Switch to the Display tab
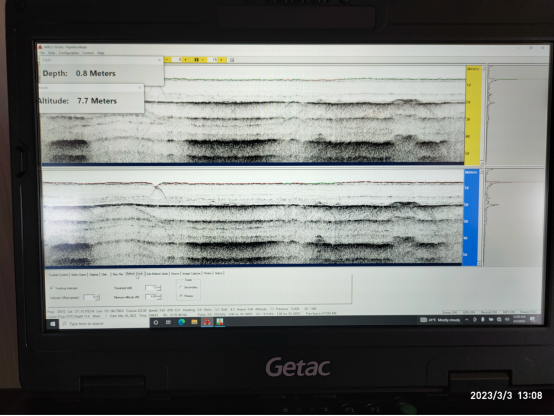Image resolution: width=554 pixels, height=416 pixels. point(94,275)
